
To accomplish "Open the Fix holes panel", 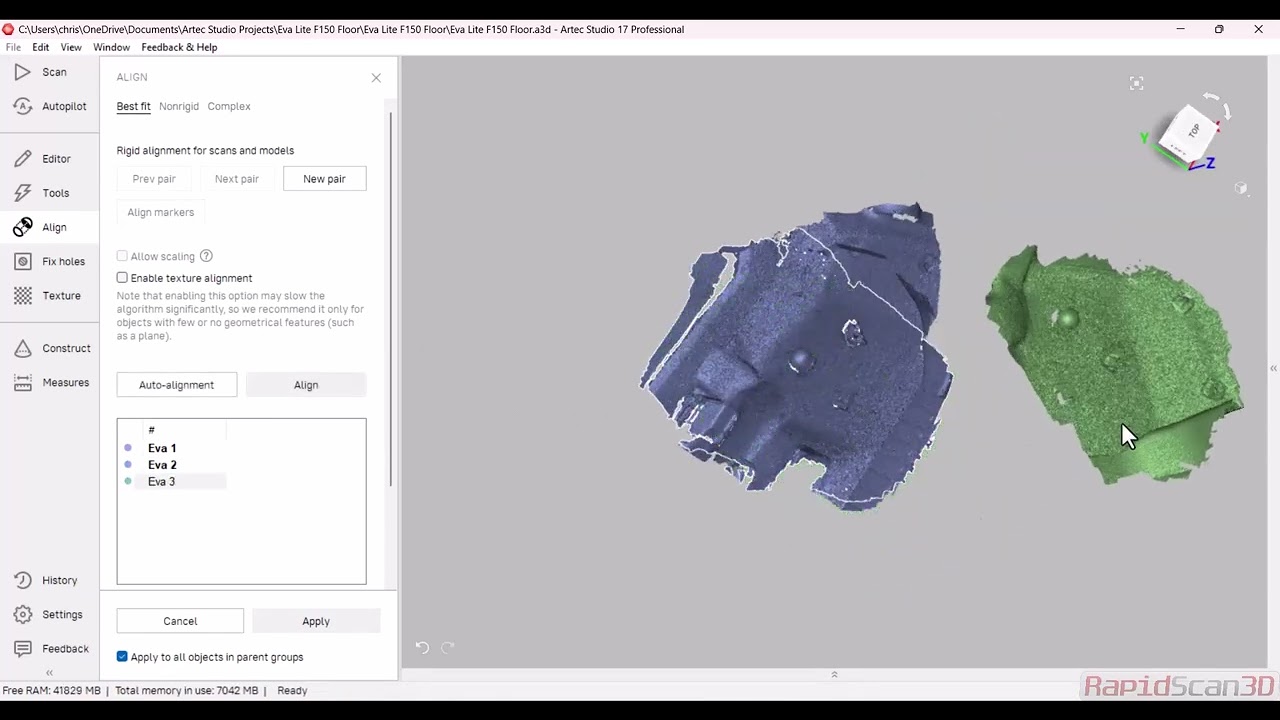I will (x=50, y=261).
